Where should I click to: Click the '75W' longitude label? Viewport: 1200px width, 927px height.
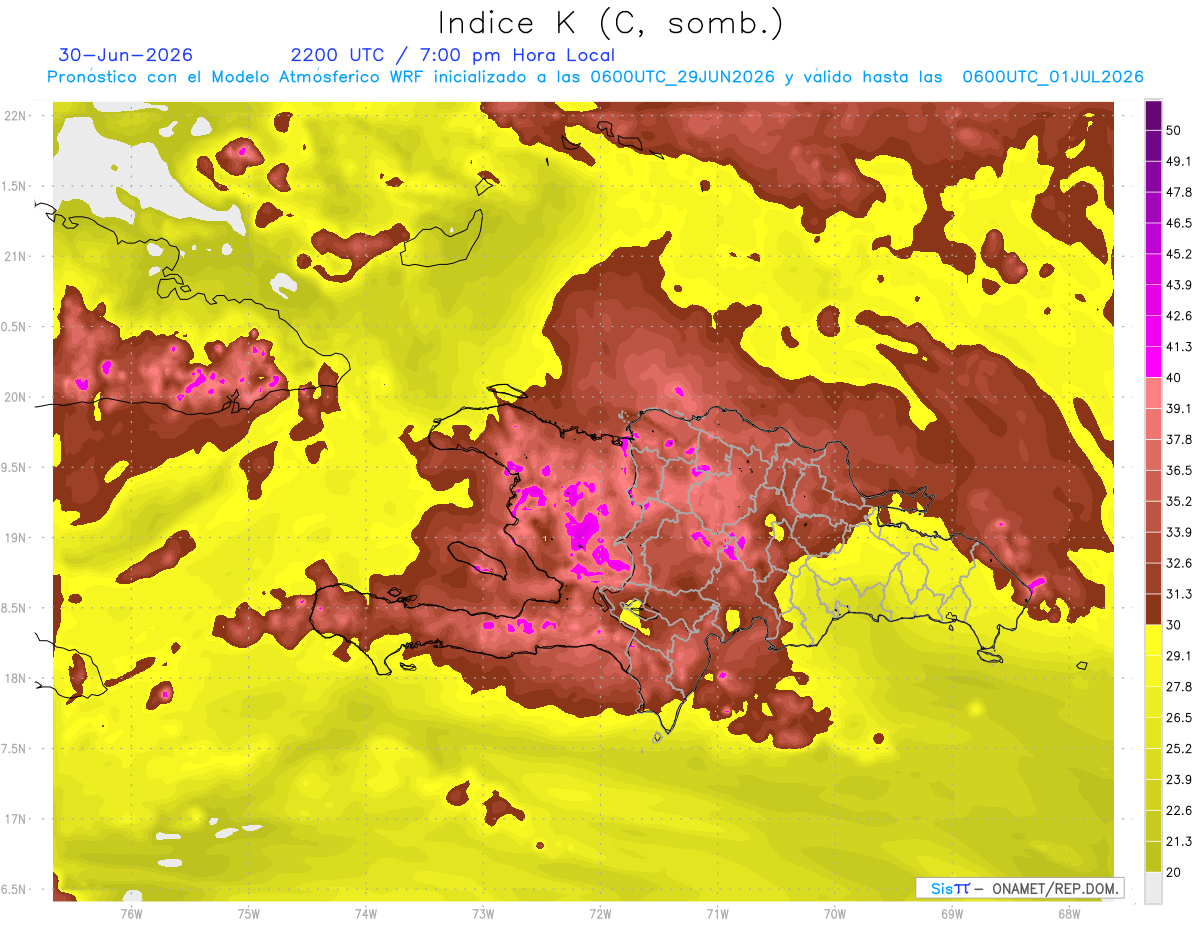click(x=249, y=914)
